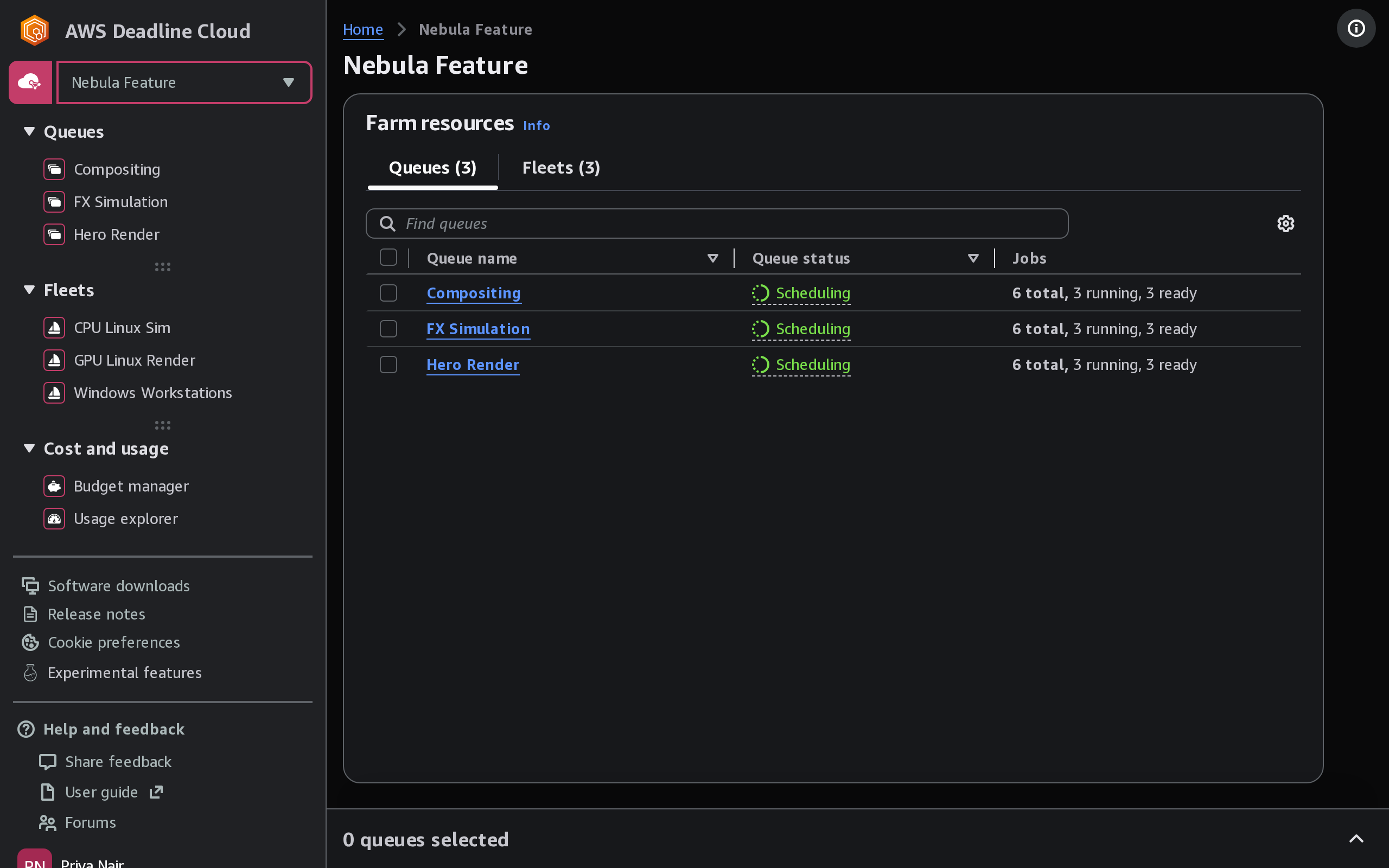The height and width of the screenshot is (868, 1389).
Task: Check the Compositing row checkbox
Action: pyautogui.click(x=388, y=293)
